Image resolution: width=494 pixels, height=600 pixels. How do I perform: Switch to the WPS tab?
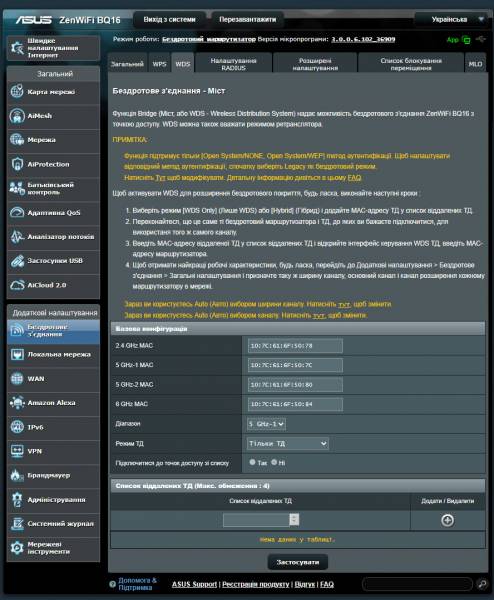159,64
